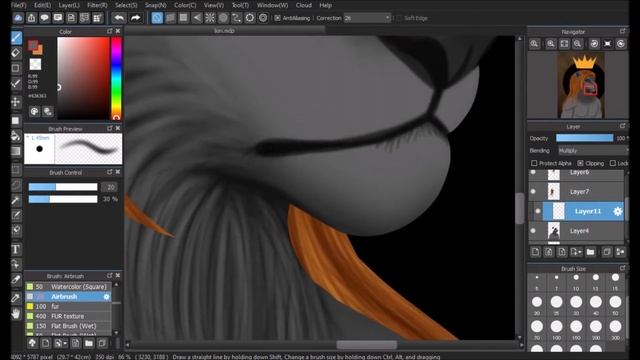Adjust the layer Opacity slider
640x360 pixels.
tap(584, 138)
